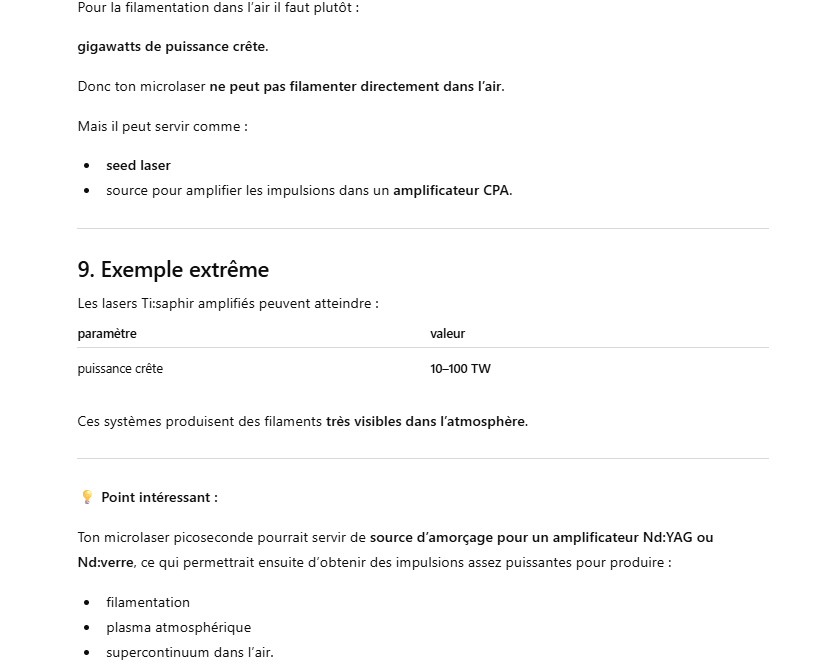This screenshot has width=815, height=670.
Task: Click the "filamentation" bullet item
Action: [x=148, y=602]
